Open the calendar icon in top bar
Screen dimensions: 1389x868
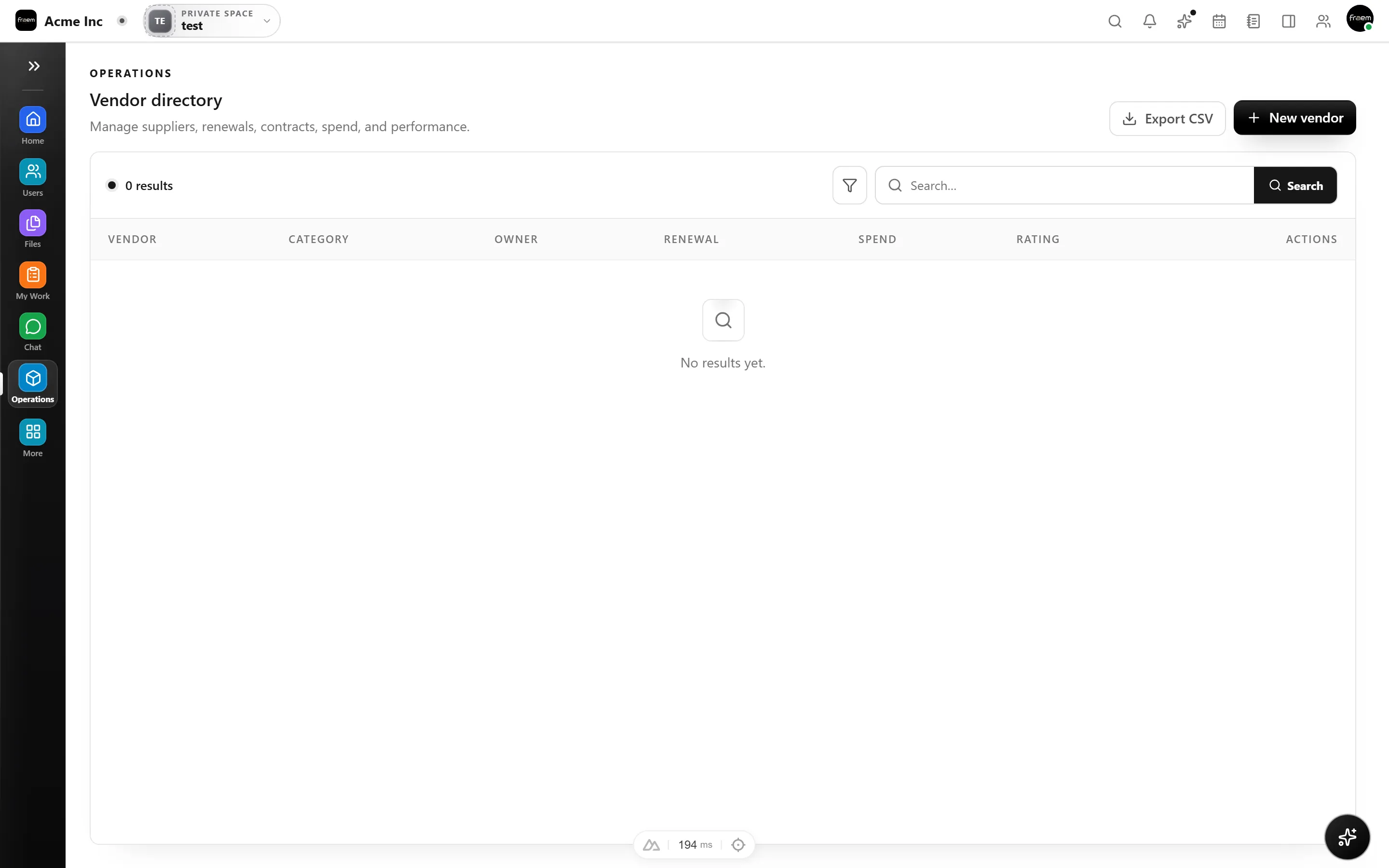point(1219,21)
